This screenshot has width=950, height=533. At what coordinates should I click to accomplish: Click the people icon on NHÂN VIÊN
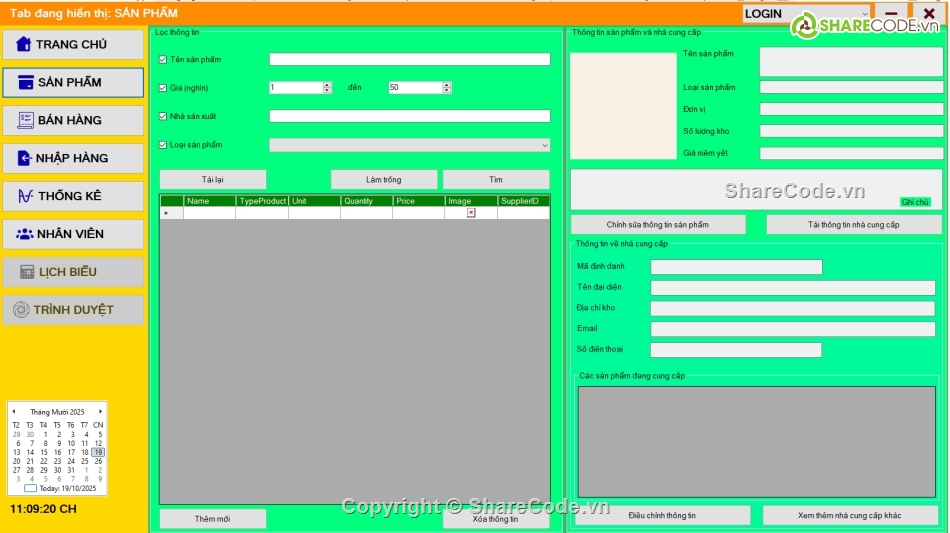[x=25, y=234]
